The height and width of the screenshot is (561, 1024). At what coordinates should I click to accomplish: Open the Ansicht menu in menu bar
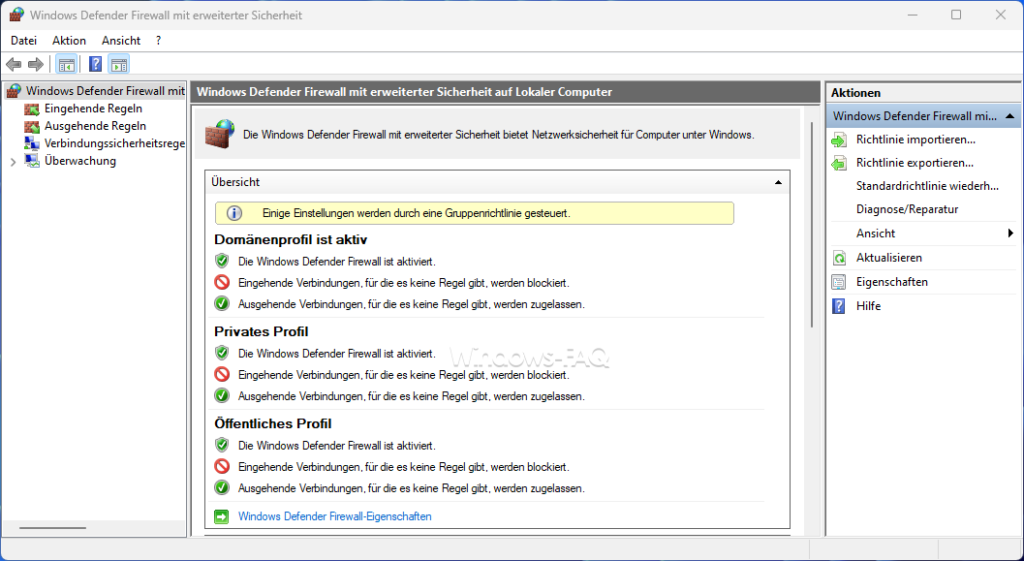point(121,40)
